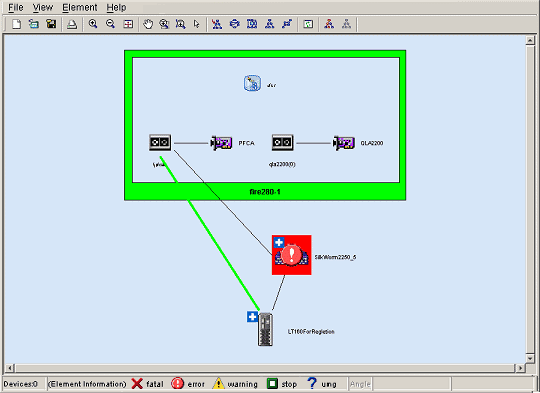Select the SilkWorm2250_5 switch error icon
The height and width of the screenshot is (393, 540).
291,255
